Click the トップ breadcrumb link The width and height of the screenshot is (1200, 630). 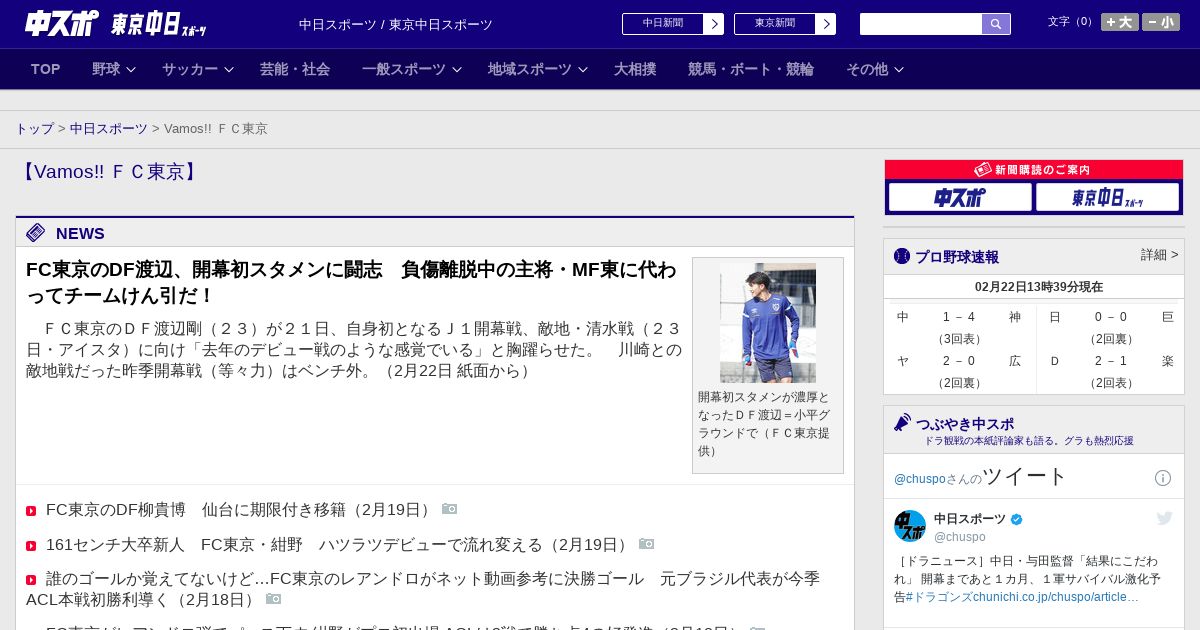(35, 129)
